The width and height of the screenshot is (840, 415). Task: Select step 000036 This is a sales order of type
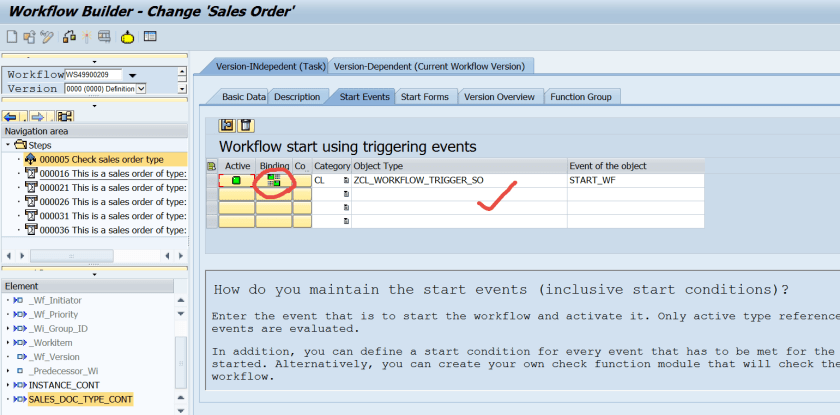(113, 230)
